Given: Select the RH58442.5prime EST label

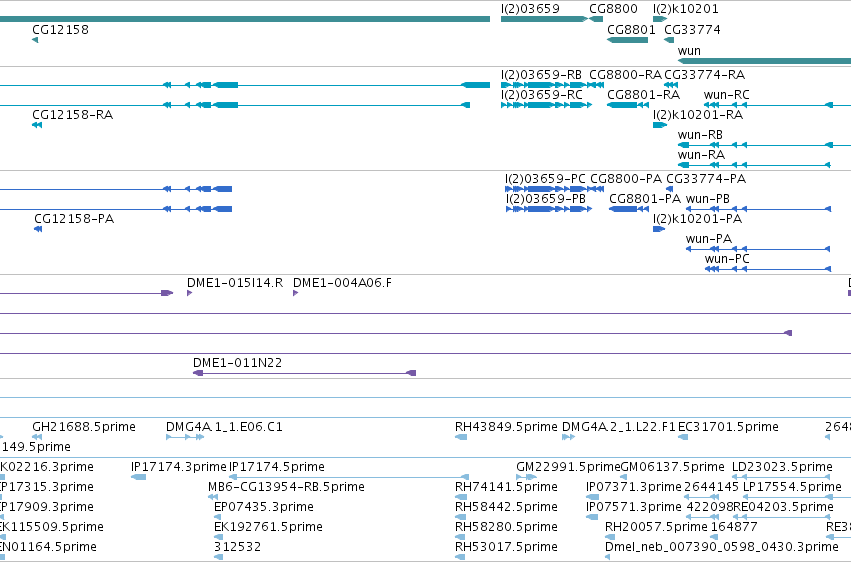Looking at the screenshot, I should coord(506,507).
